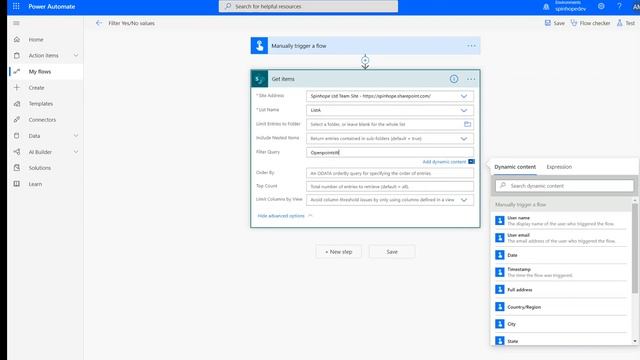Open Site Address dropdown
This screenshot has height=360, width=640.
pos(464,96)
